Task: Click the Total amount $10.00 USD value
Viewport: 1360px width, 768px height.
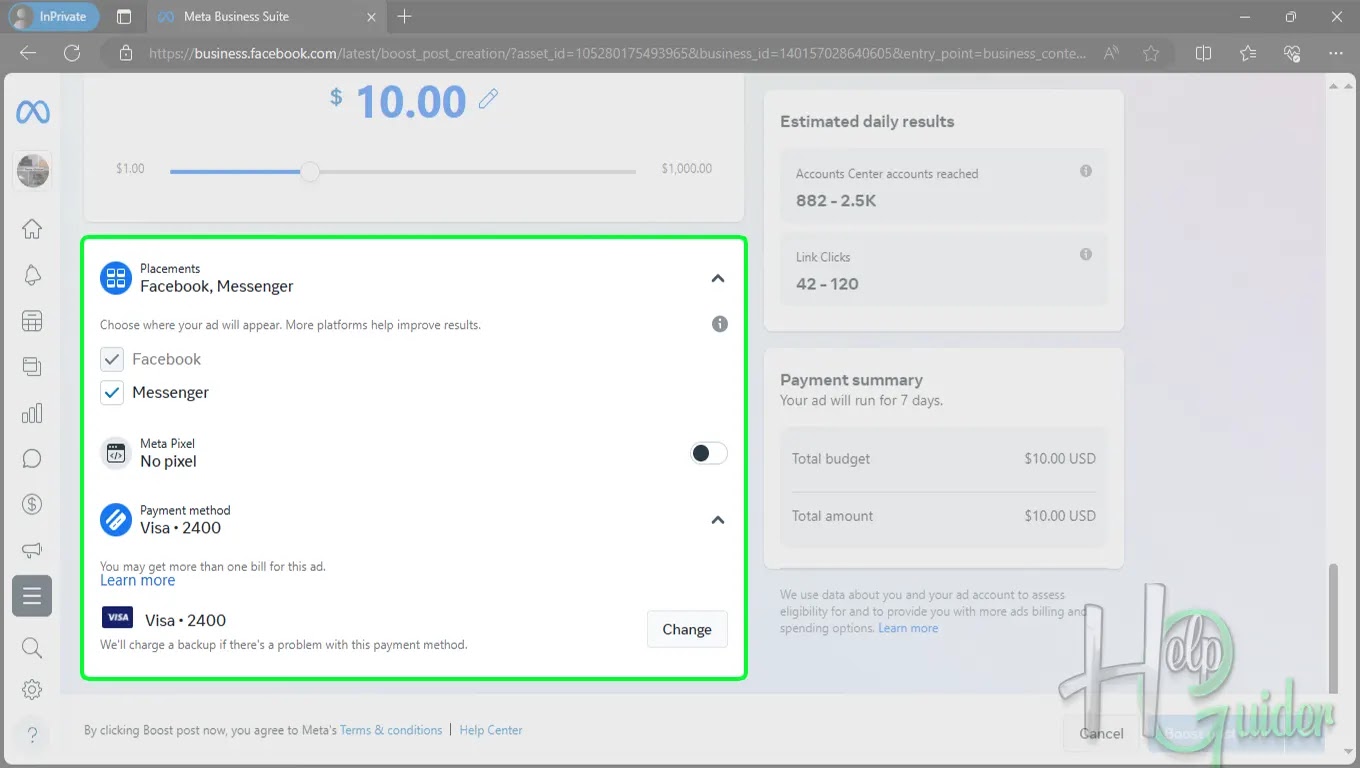Action: 1060,516
